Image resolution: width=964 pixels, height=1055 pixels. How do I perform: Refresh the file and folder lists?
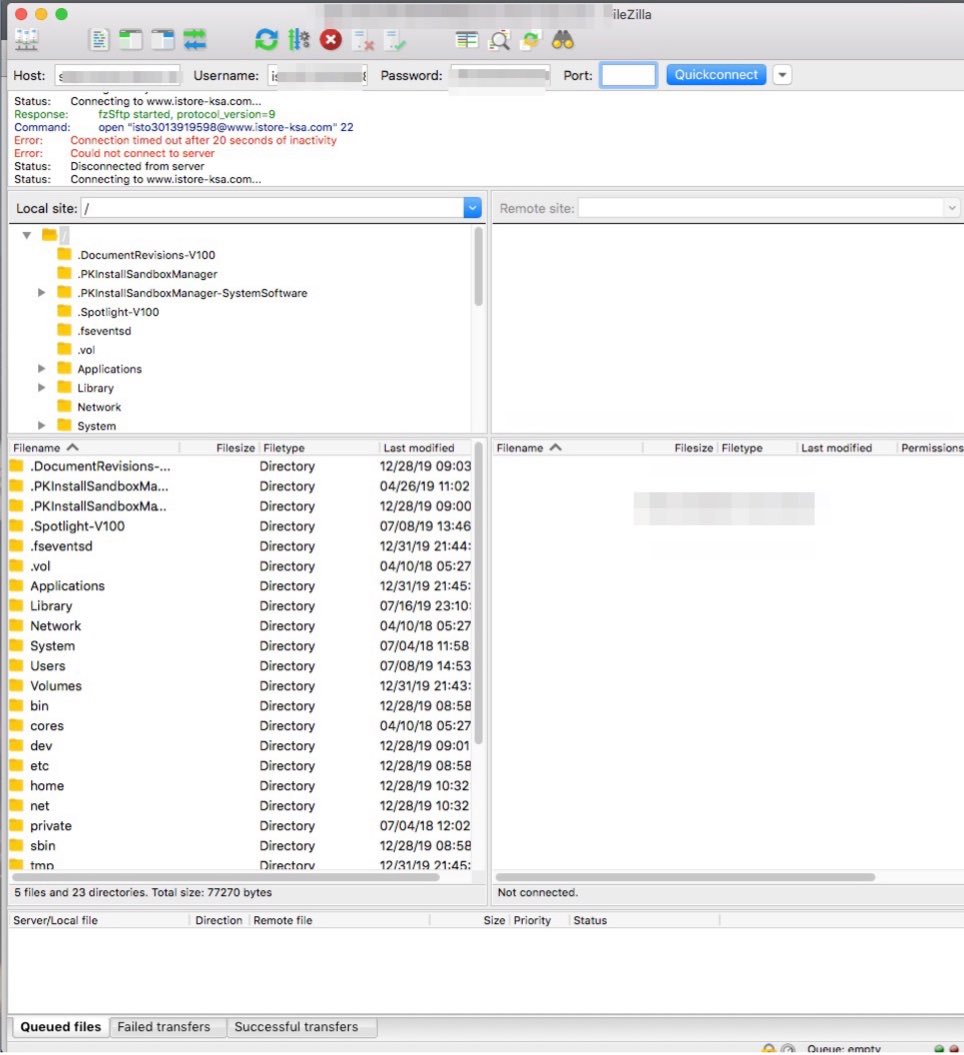point(266,40)
